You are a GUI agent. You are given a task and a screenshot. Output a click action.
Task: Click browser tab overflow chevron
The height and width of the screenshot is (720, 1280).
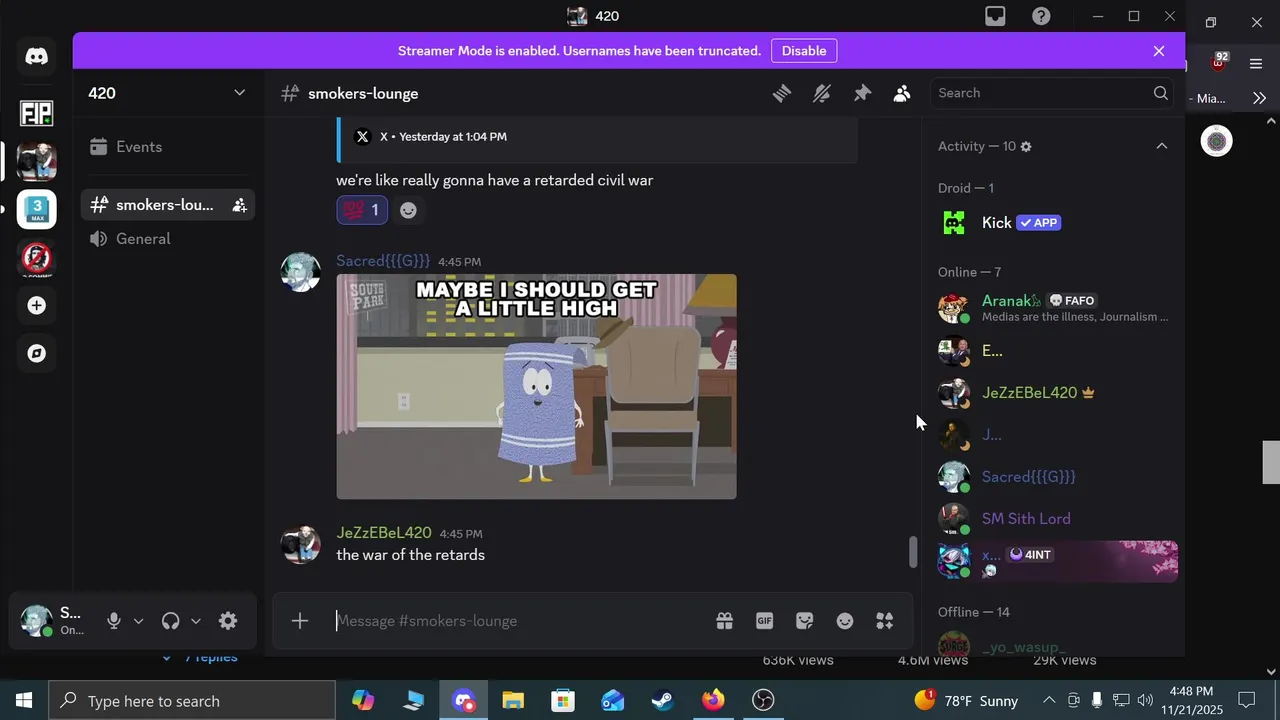click(x=1259, y=98)
